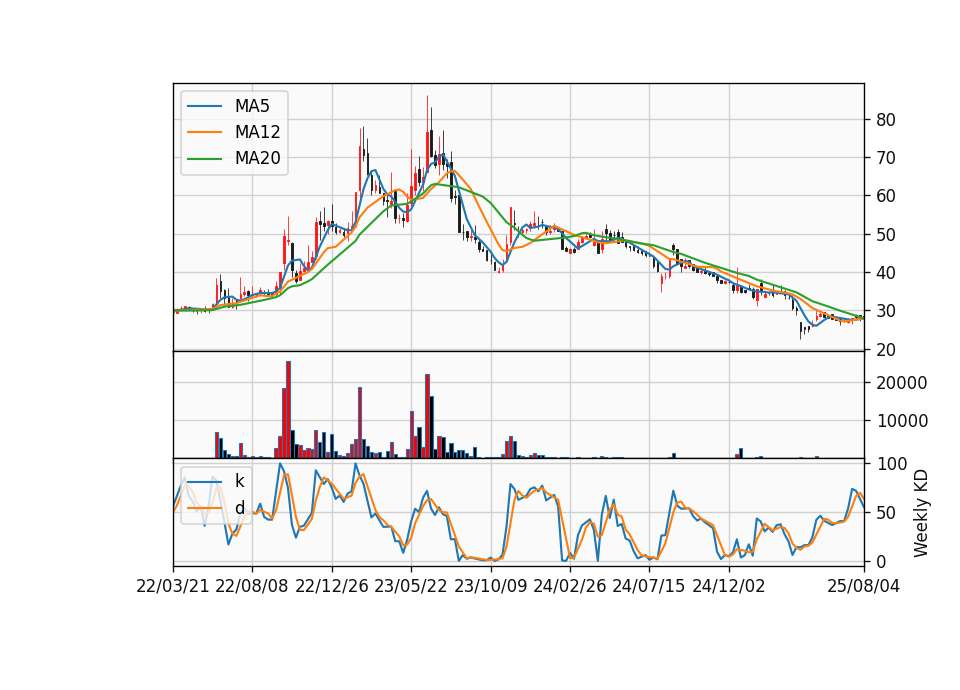Click the 'd' legend label in KD panel

click(x=239, y=508)
